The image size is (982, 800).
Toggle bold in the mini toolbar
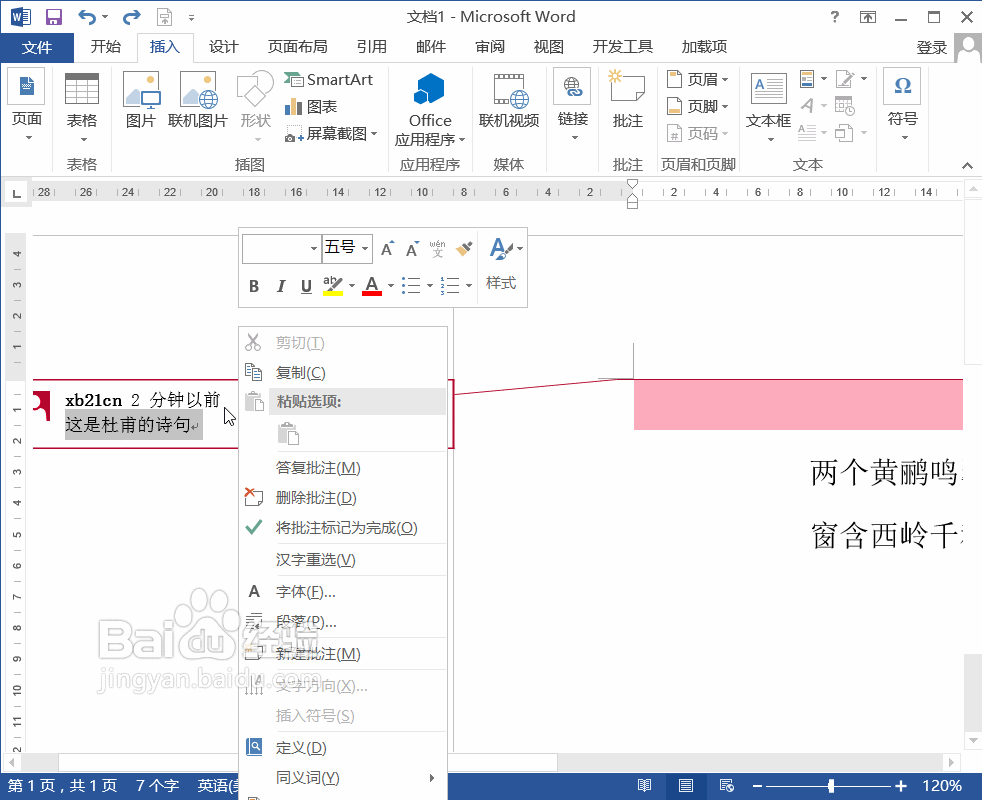(x=254, y=286)
